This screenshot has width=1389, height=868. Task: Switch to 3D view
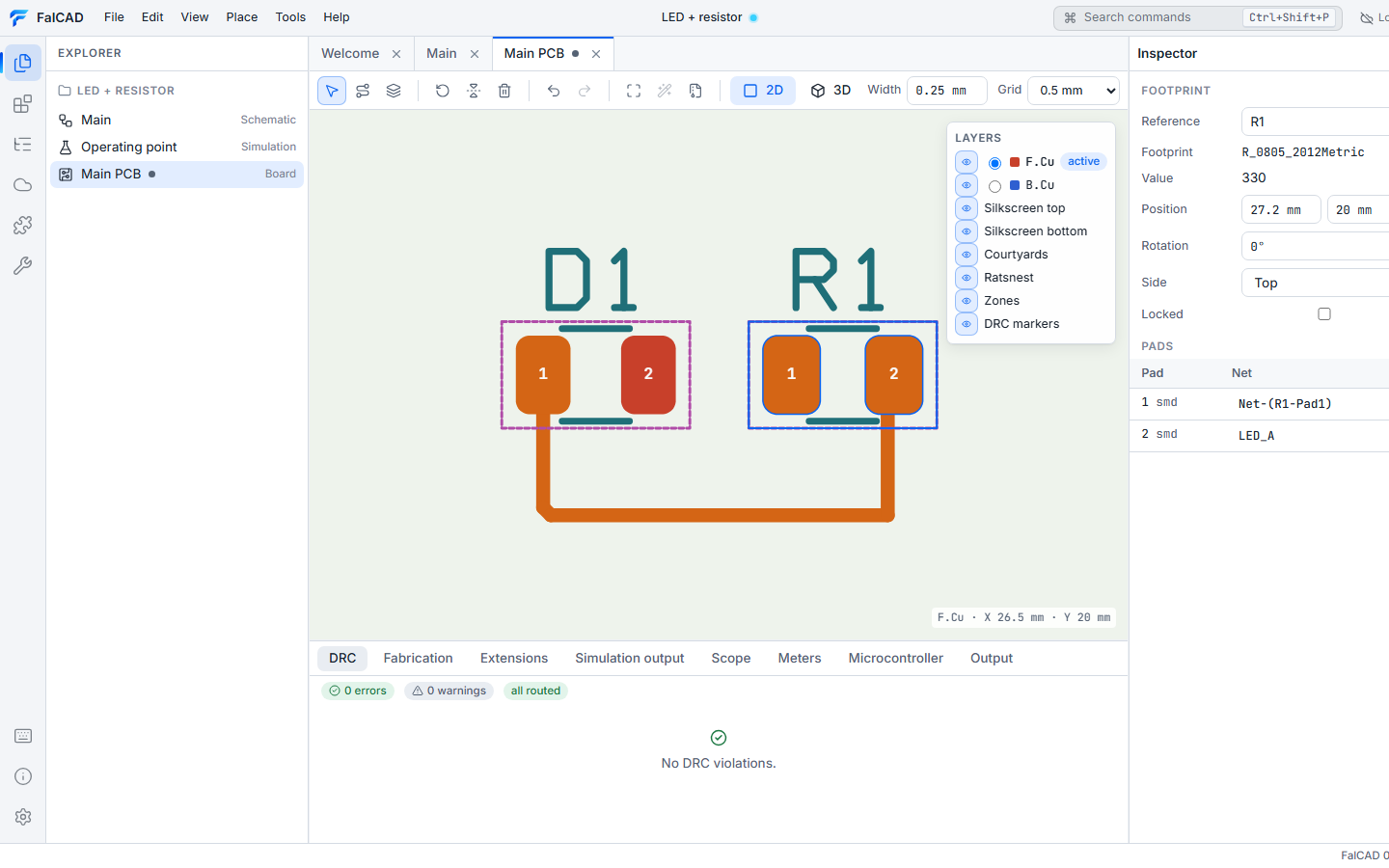tap(831, 91)
